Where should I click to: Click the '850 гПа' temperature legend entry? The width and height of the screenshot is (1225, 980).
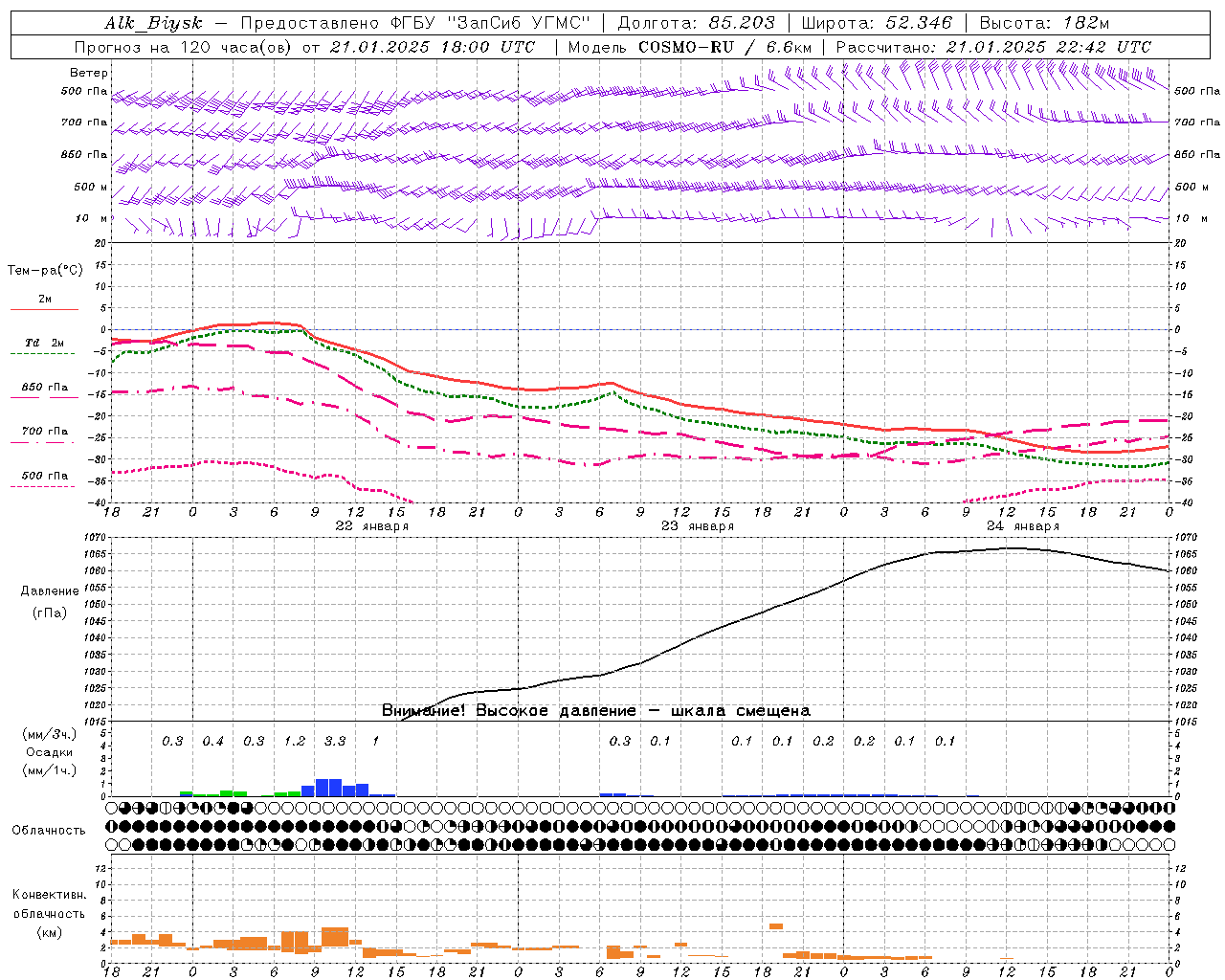44,388
